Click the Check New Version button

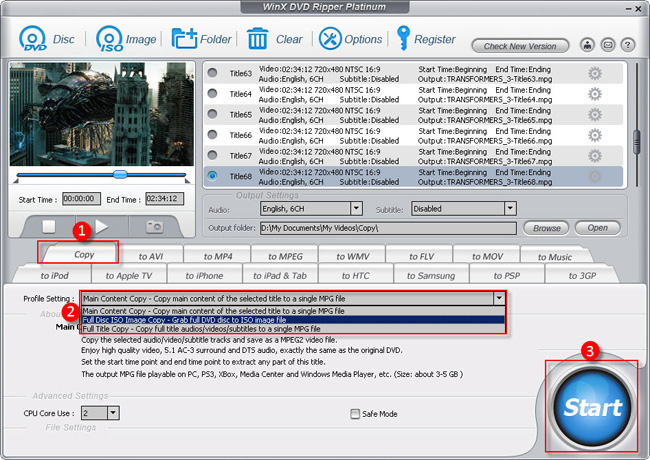520,46
